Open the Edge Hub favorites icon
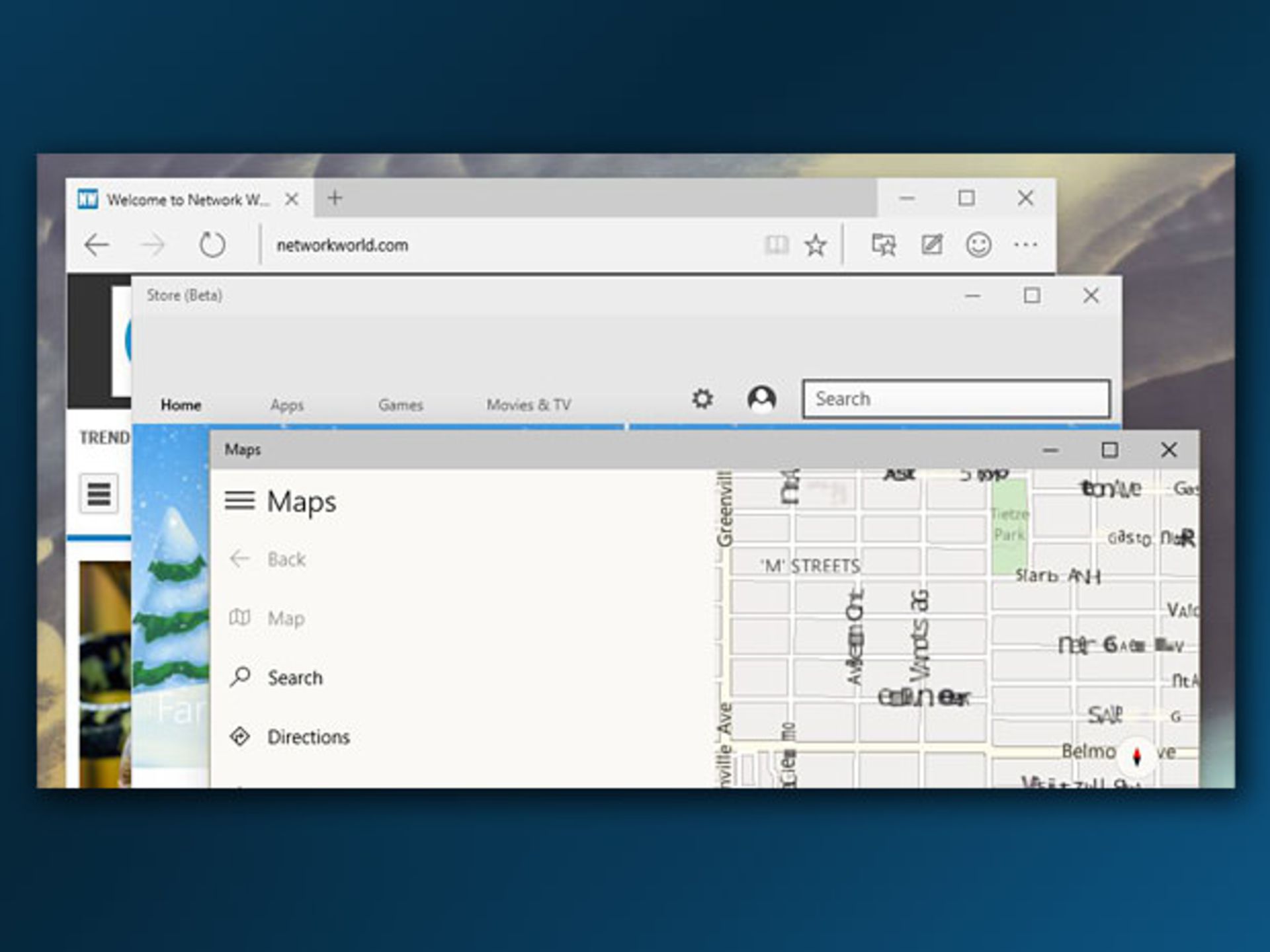 (x=884, y=245)
